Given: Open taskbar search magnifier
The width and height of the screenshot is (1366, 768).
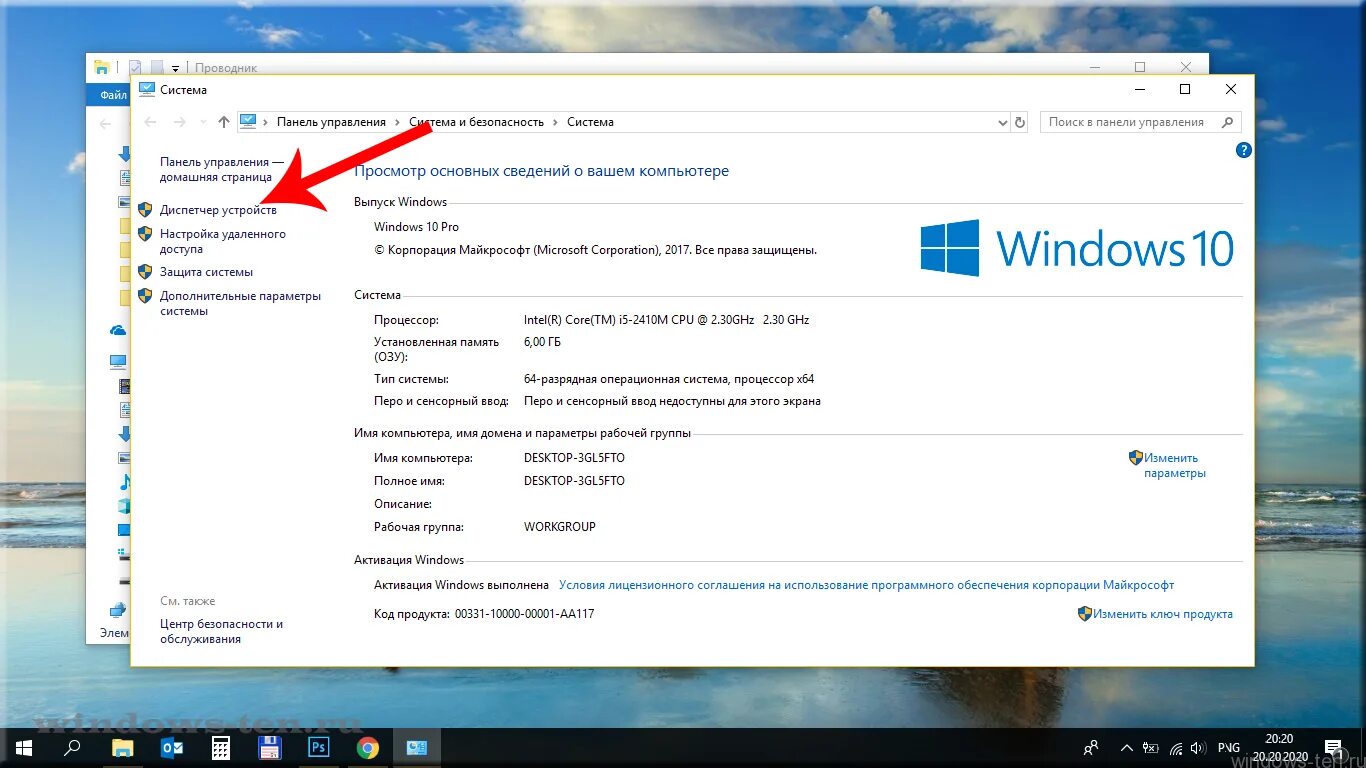Looking at the screenshot, I should 72,747.
